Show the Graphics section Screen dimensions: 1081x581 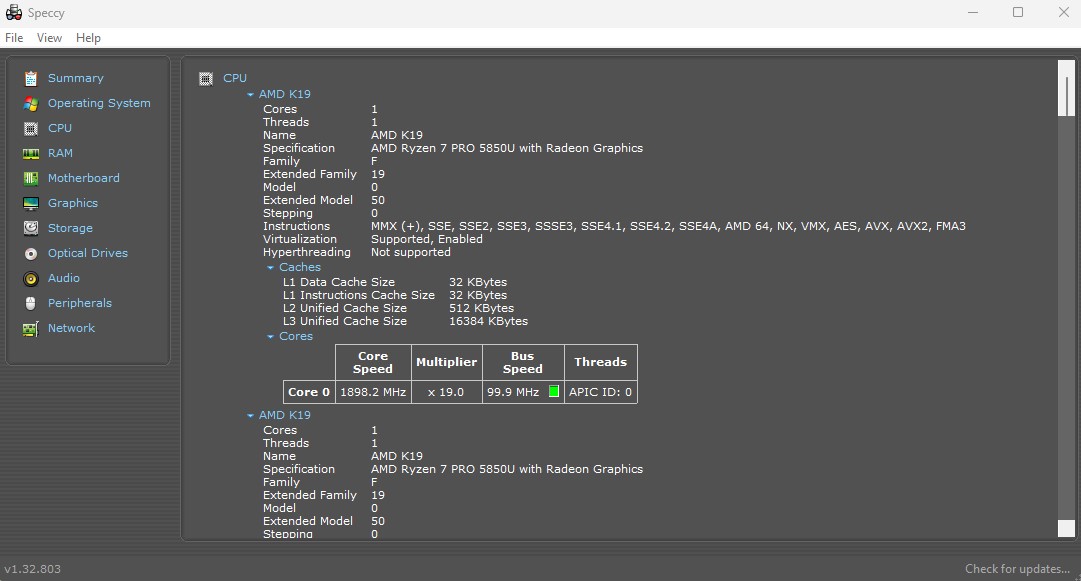point(72,203)
